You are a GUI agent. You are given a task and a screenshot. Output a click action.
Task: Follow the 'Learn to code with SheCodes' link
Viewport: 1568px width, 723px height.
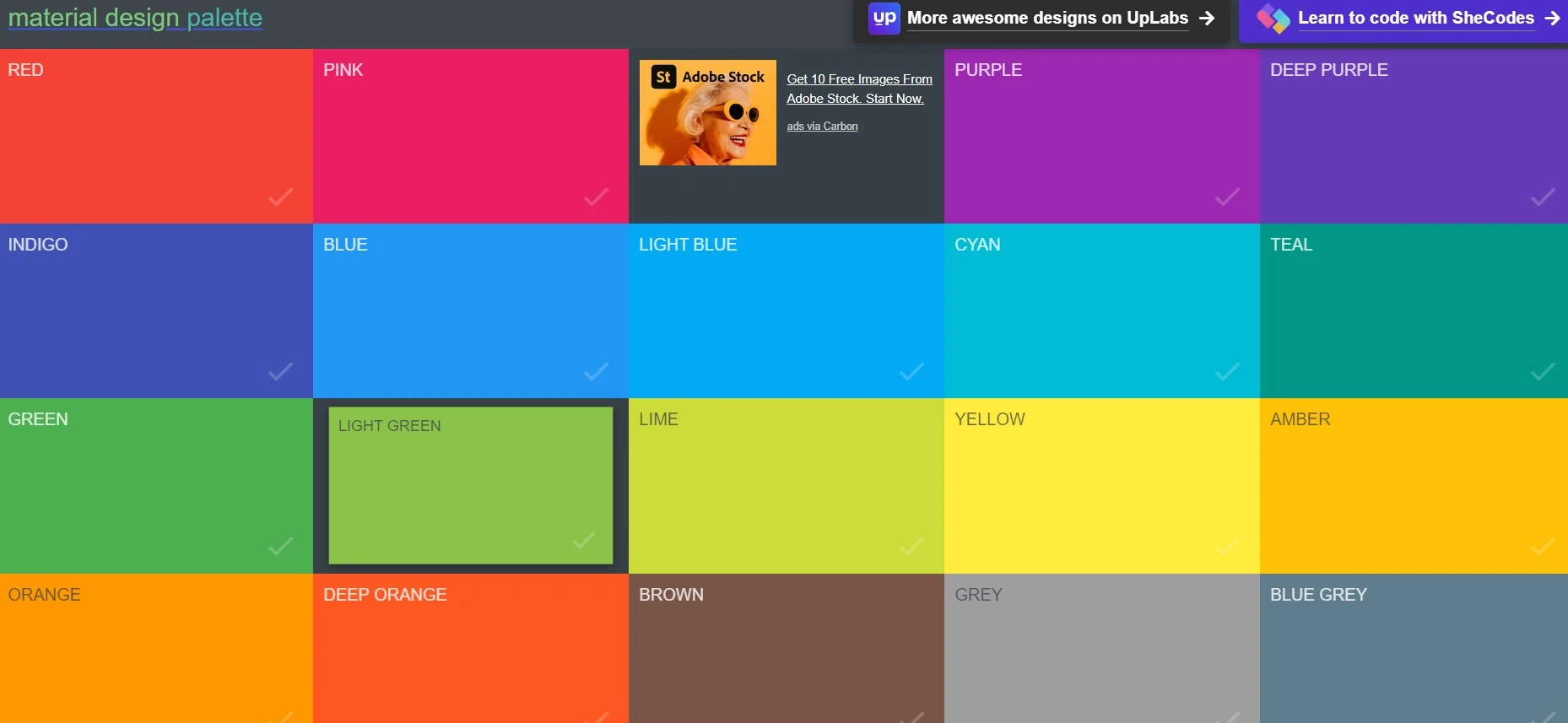point(1415,18)
